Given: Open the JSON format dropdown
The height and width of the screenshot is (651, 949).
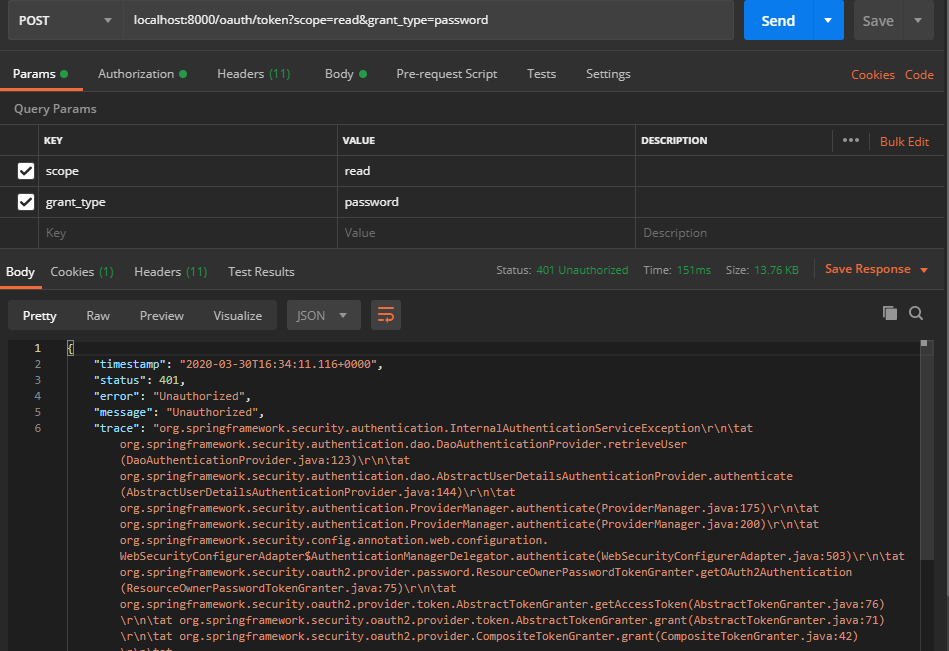Looking at the screenshot, I should [x=323, y=315].
